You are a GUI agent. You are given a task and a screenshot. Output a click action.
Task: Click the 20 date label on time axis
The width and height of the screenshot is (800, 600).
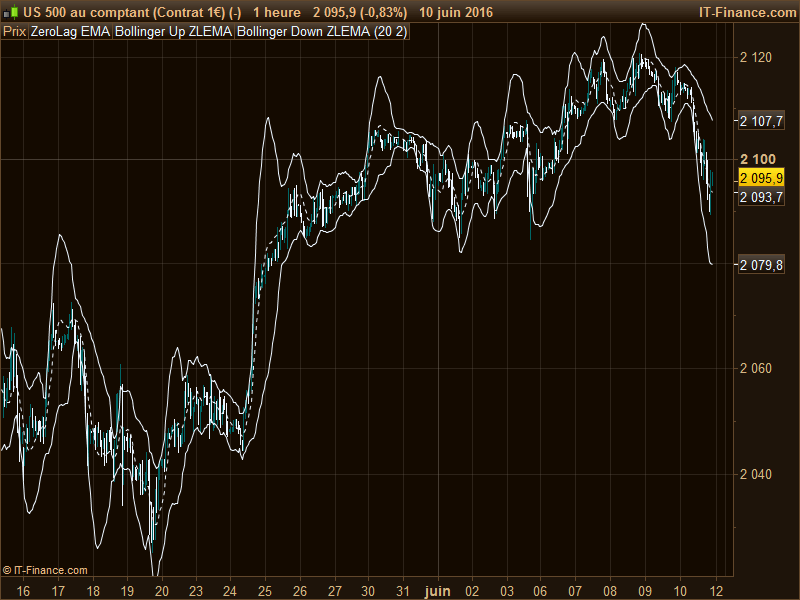click(x=162, y=591)
